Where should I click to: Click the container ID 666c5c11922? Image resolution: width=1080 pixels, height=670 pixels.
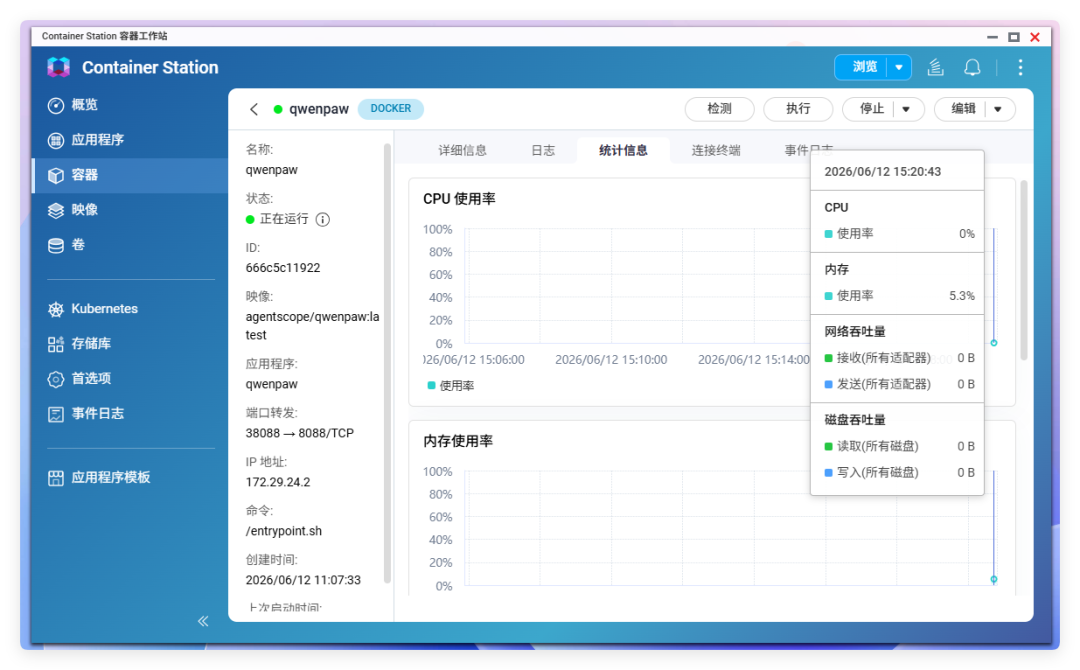coord(282,268)
